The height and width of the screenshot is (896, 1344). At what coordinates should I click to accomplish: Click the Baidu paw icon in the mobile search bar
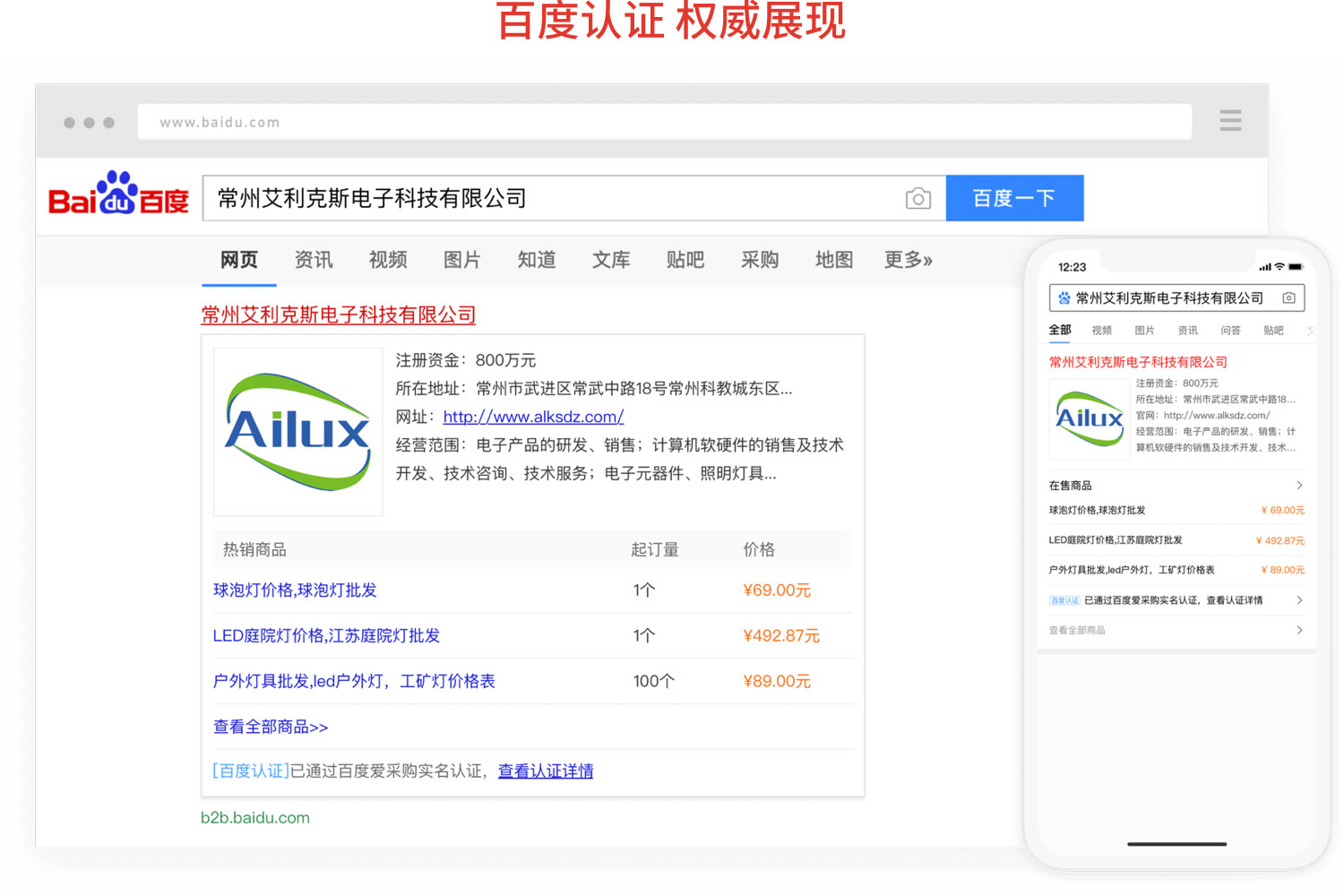click(1064, 297)
